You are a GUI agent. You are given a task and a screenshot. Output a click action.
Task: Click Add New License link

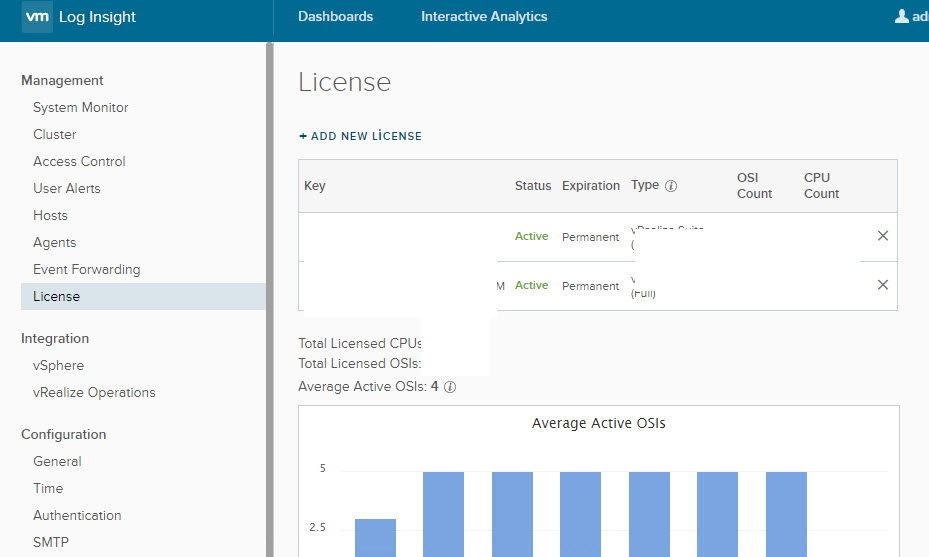click(x=360, y=136)
